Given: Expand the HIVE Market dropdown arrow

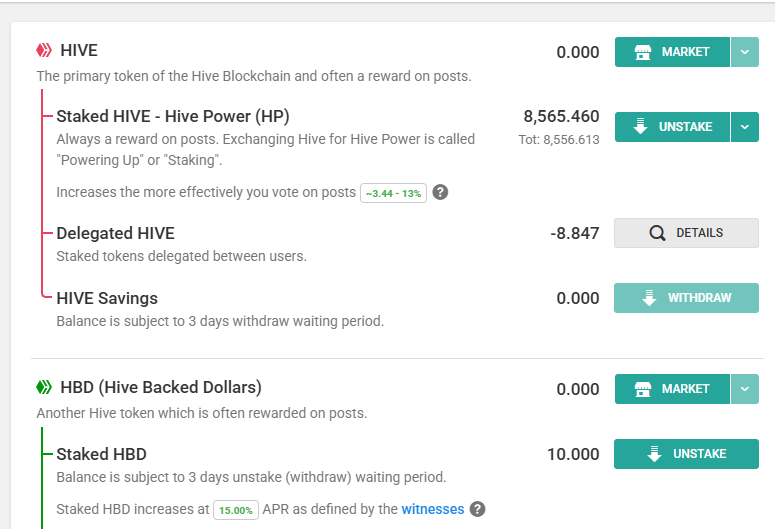Looking at the screenshot, I should pyautogui.click(x=745, y=52).
